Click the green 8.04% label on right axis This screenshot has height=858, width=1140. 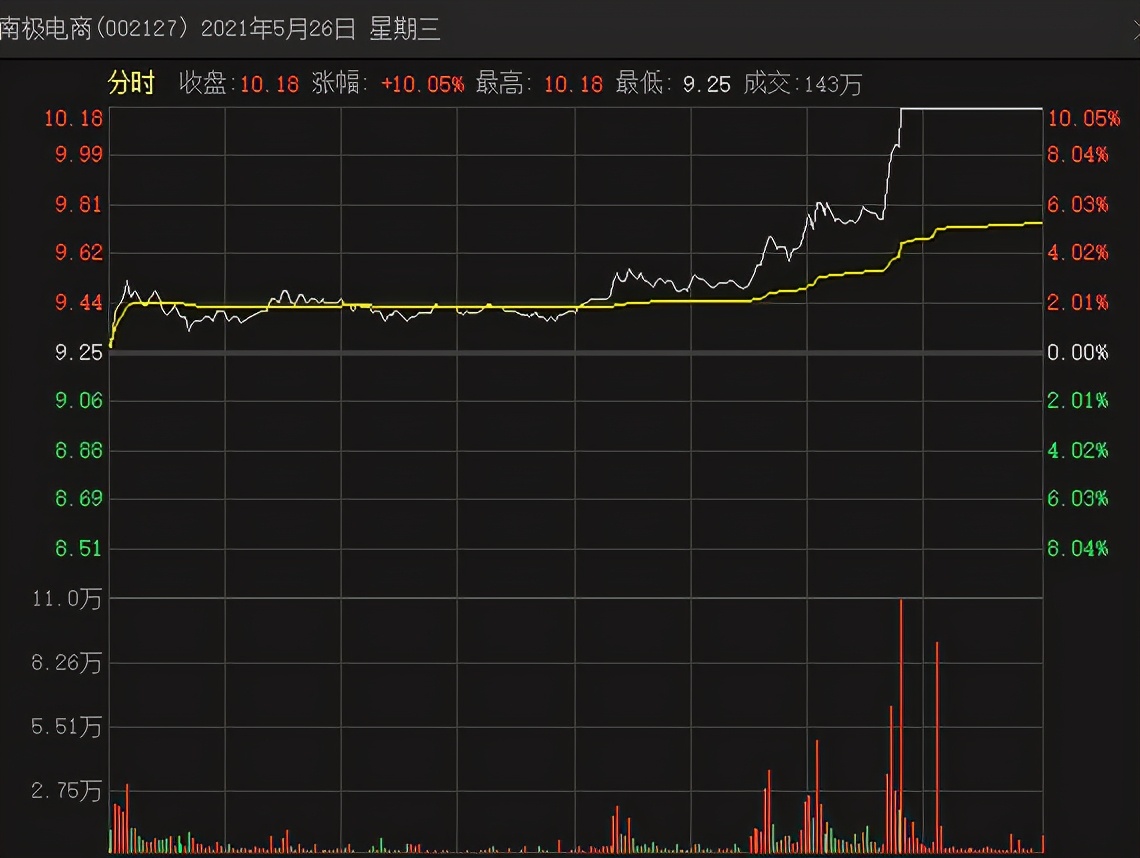[x=1077, y=548]
